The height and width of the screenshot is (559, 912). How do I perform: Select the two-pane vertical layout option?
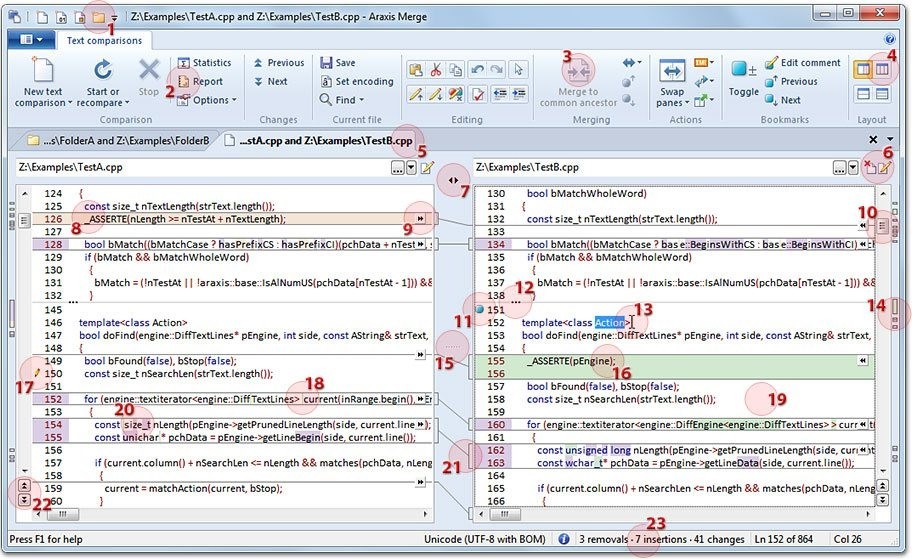pyautogui.click(x=862, y=70)
